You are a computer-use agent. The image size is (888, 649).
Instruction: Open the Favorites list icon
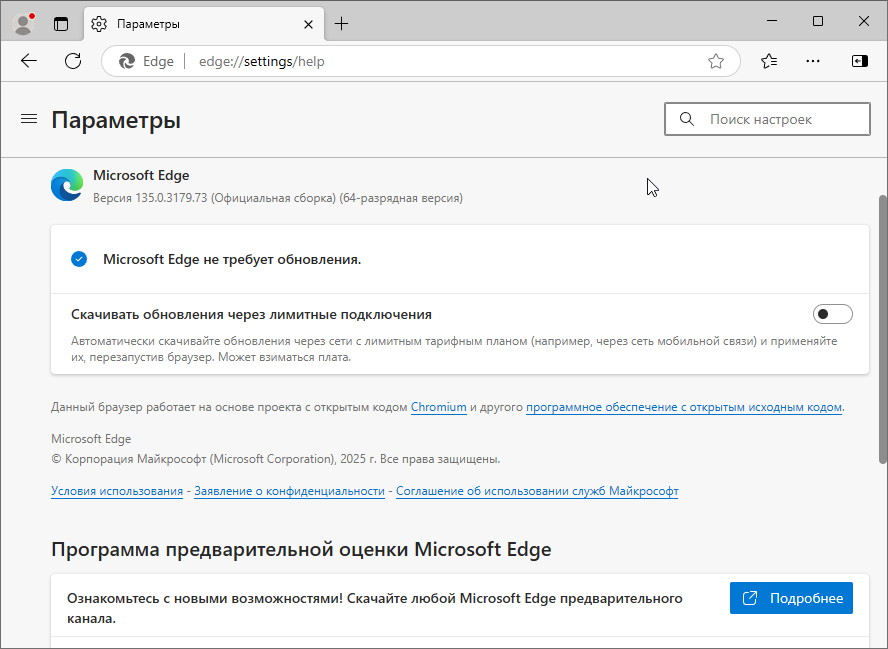pyautogui.click(x=768, y=61)
